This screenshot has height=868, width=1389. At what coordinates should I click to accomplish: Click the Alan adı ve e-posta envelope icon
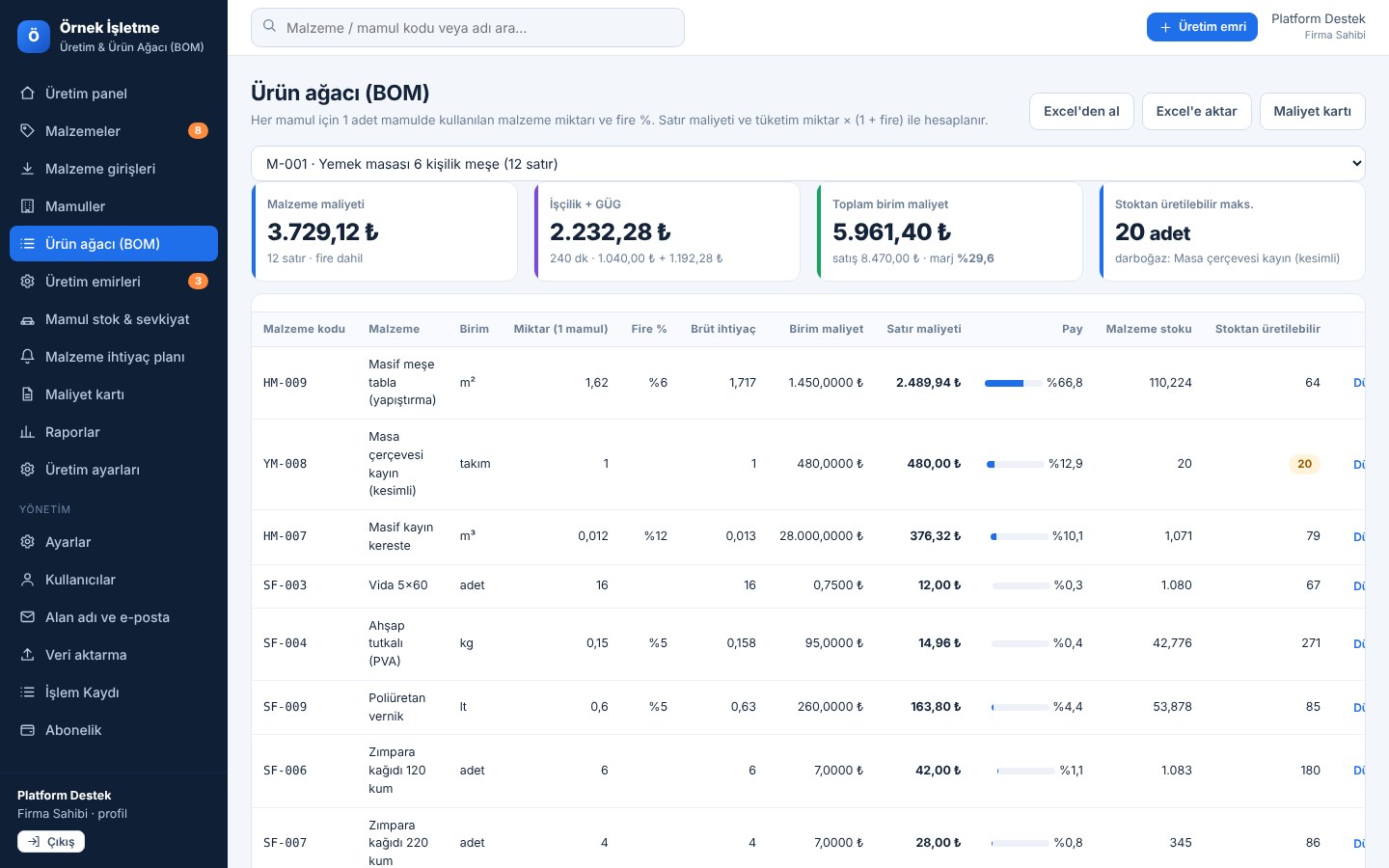[x=28, y=617]
